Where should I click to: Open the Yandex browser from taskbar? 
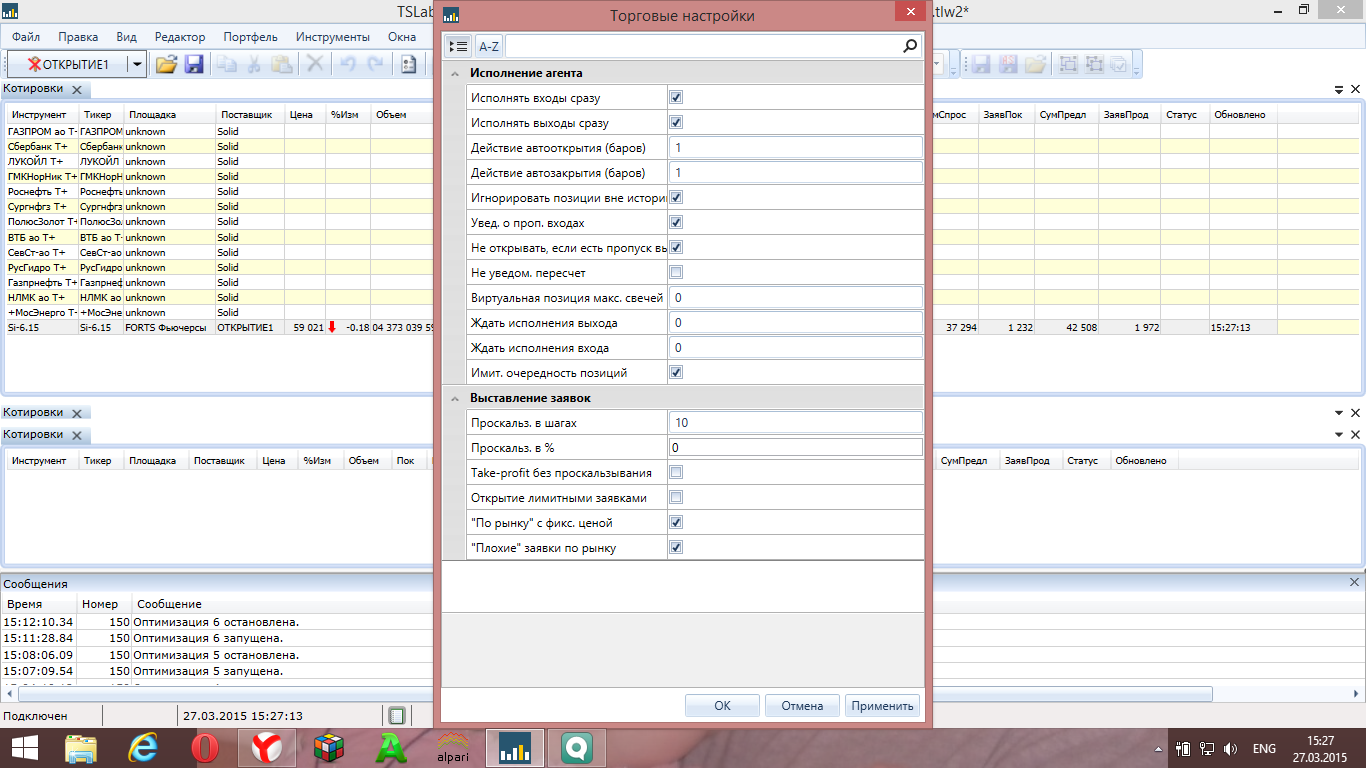click(266, 748)
